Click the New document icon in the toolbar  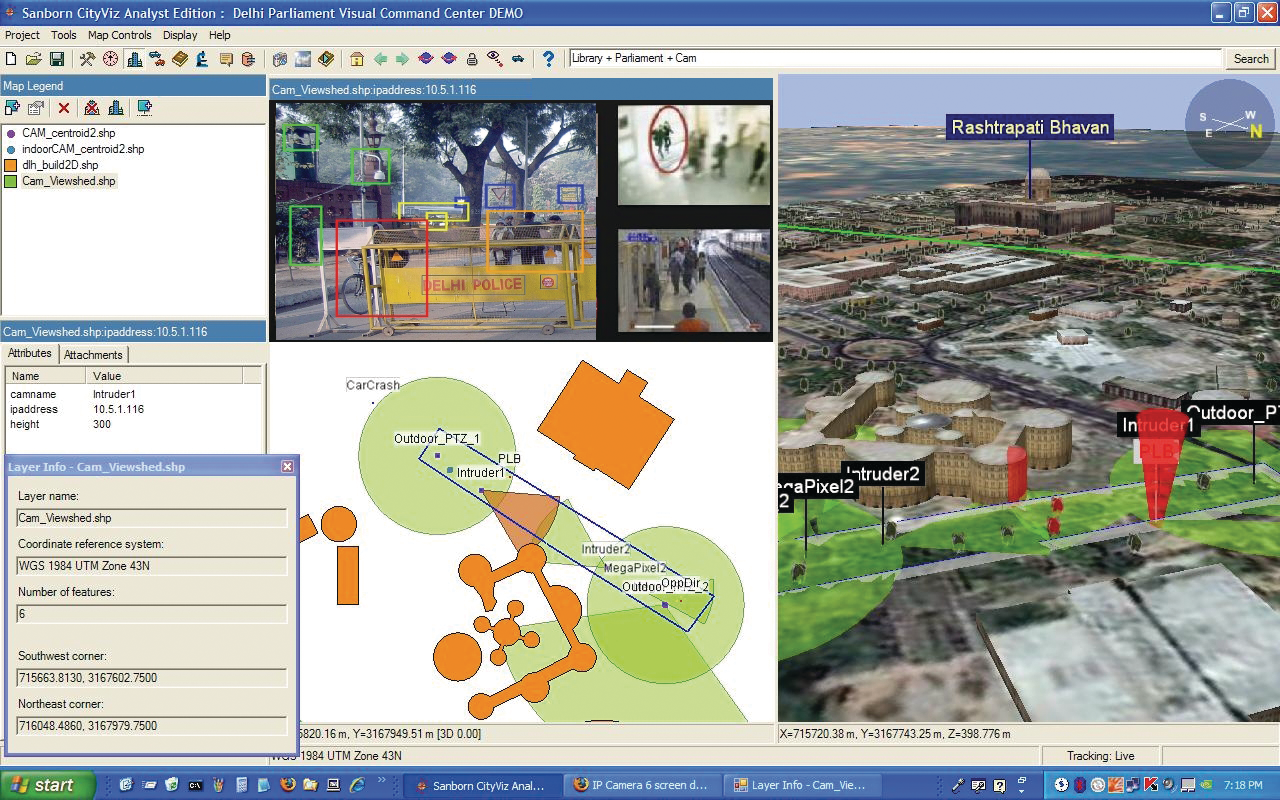(11, 59)
